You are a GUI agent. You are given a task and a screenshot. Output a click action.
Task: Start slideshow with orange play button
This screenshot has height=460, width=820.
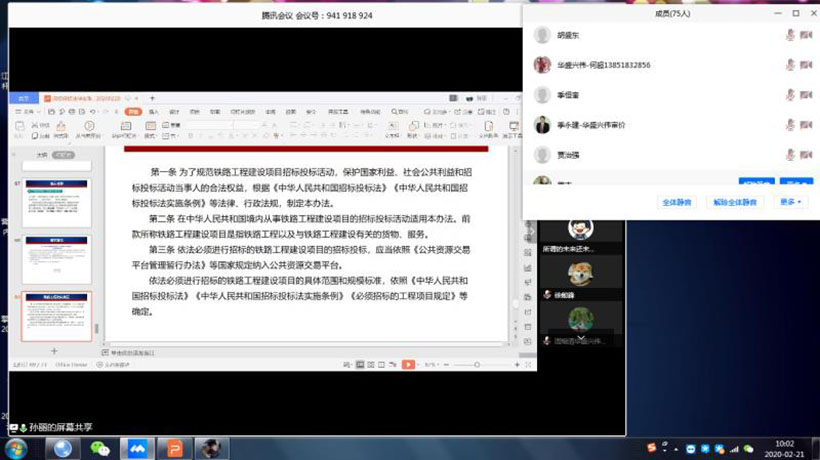[x=408, y=365]
